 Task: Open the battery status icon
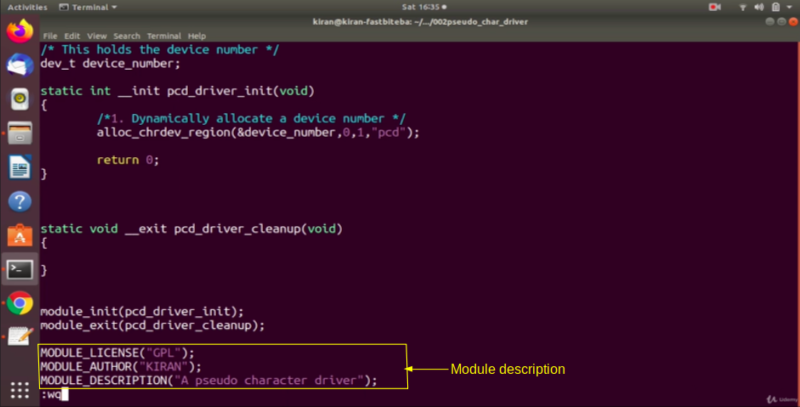(776, 7)
